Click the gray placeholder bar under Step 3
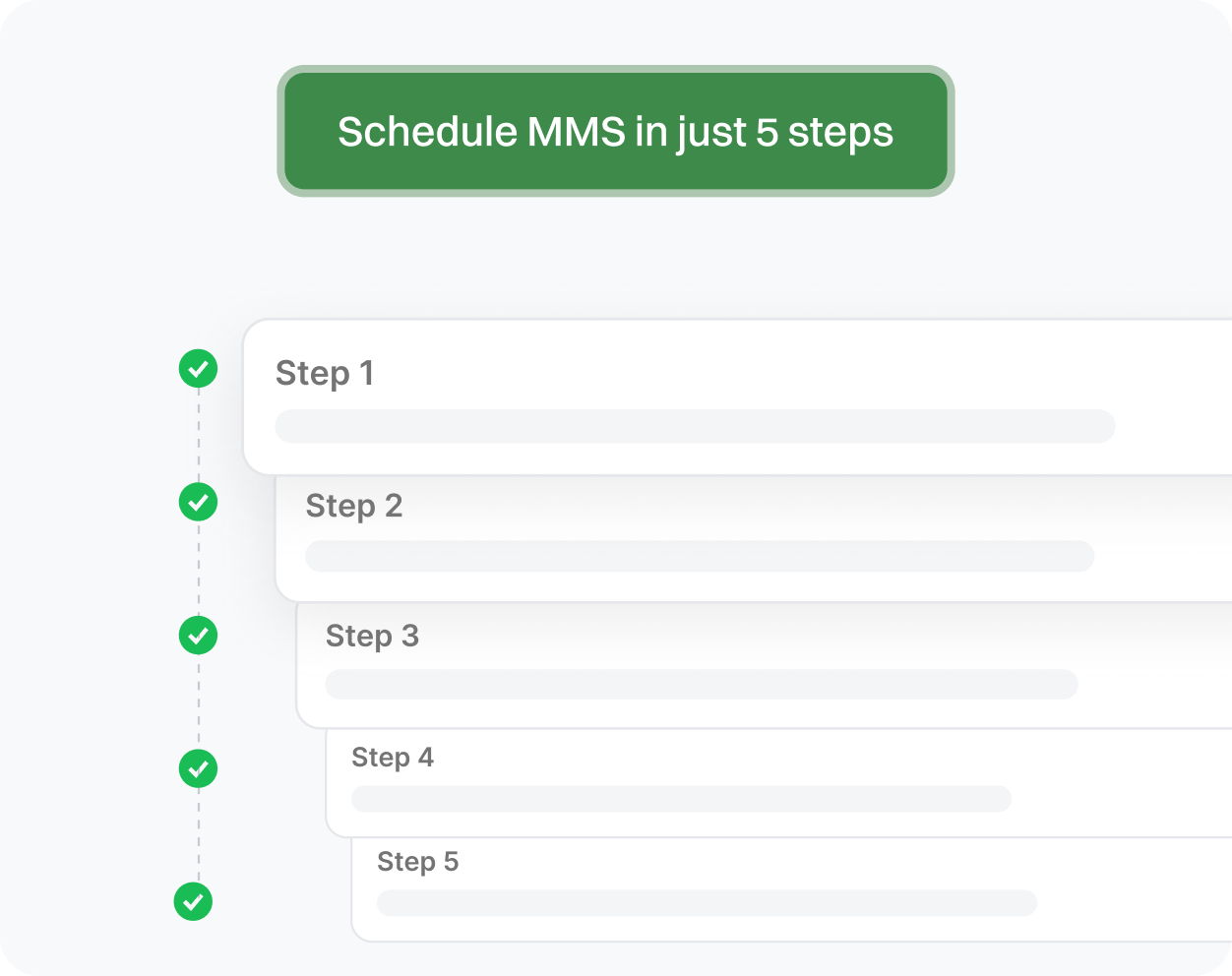The height and width of the screenshot is (976, 1232). point(701,685)
